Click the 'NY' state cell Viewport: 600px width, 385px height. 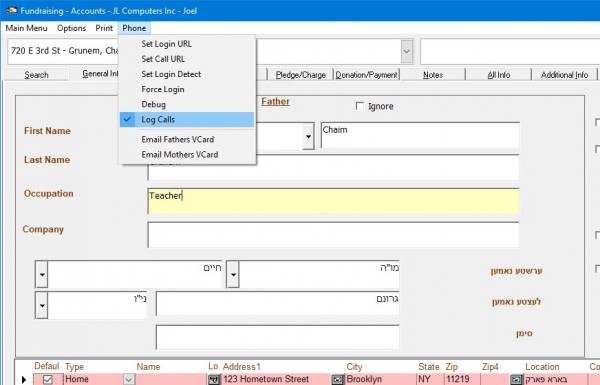(430, 379)
